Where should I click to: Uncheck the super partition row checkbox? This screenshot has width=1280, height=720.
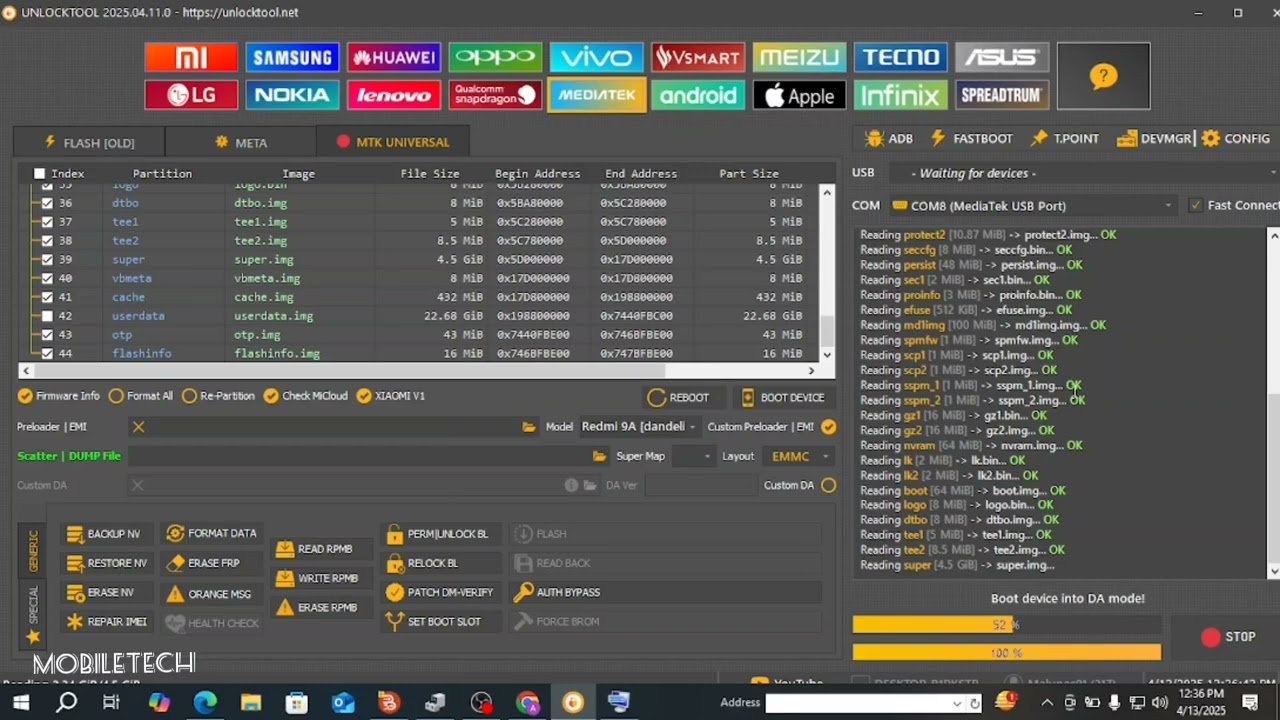[x=47, y=260]
